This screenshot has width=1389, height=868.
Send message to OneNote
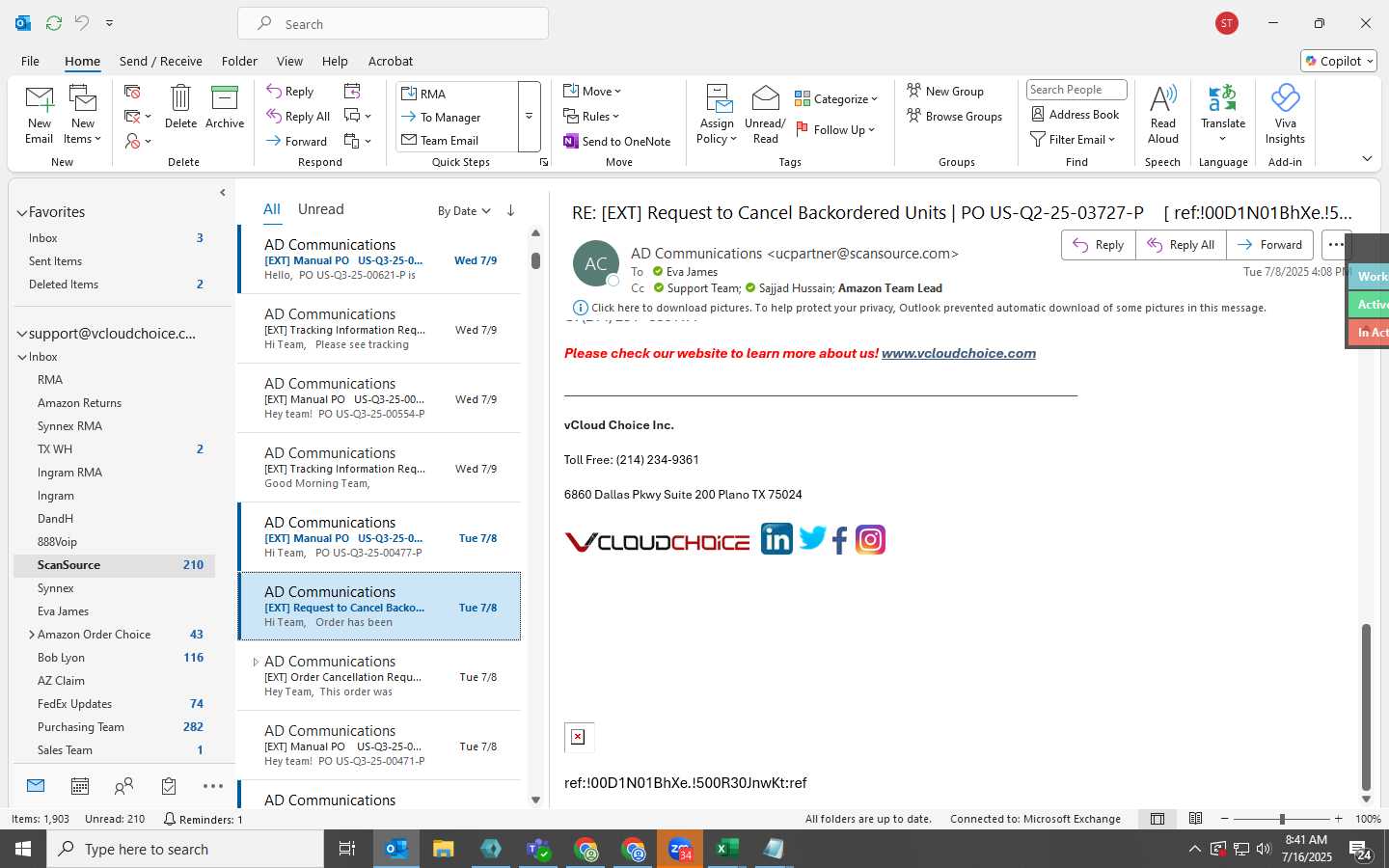[x=617, y=142]
